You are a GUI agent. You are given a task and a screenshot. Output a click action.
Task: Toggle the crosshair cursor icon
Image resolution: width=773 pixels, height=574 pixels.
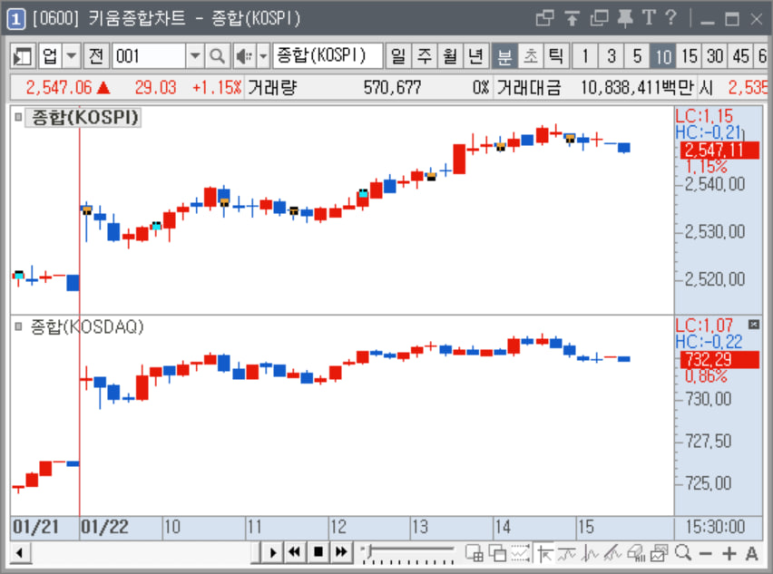[545, 553]
